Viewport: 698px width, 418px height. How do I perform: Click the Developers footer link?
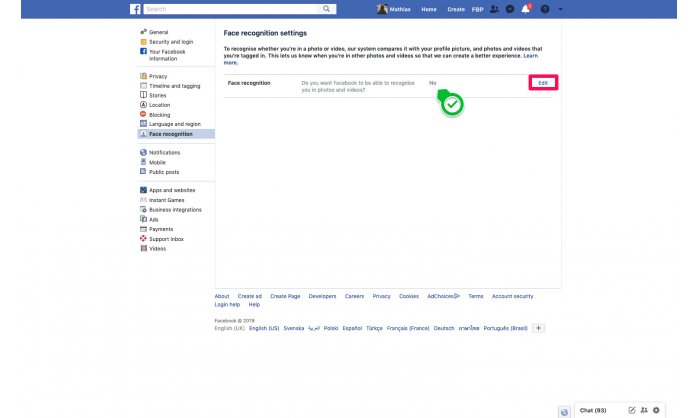[322, 296]
